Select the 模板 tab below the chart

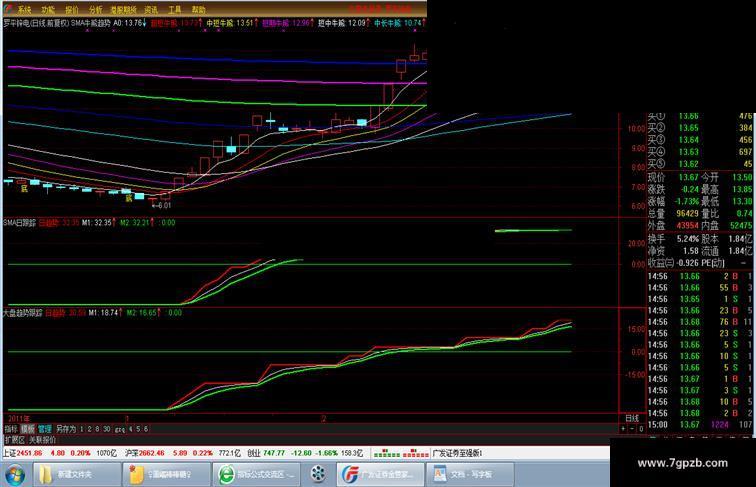(27, 429)
